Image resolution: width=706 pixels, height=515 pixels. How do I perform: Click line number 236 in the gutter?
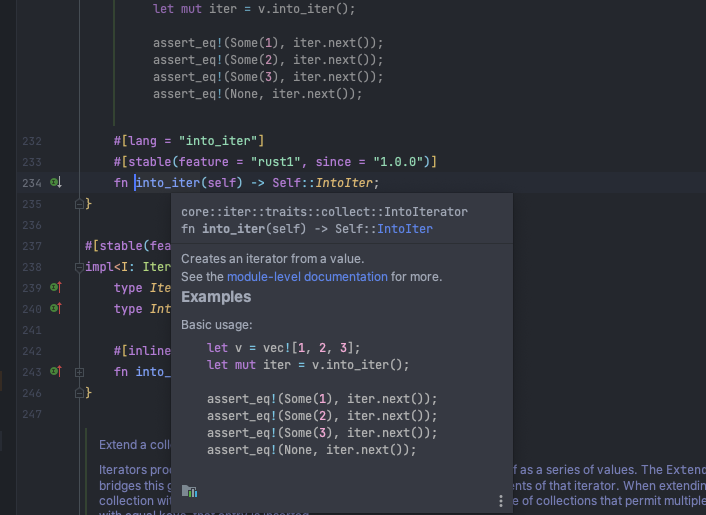(32, 225)
